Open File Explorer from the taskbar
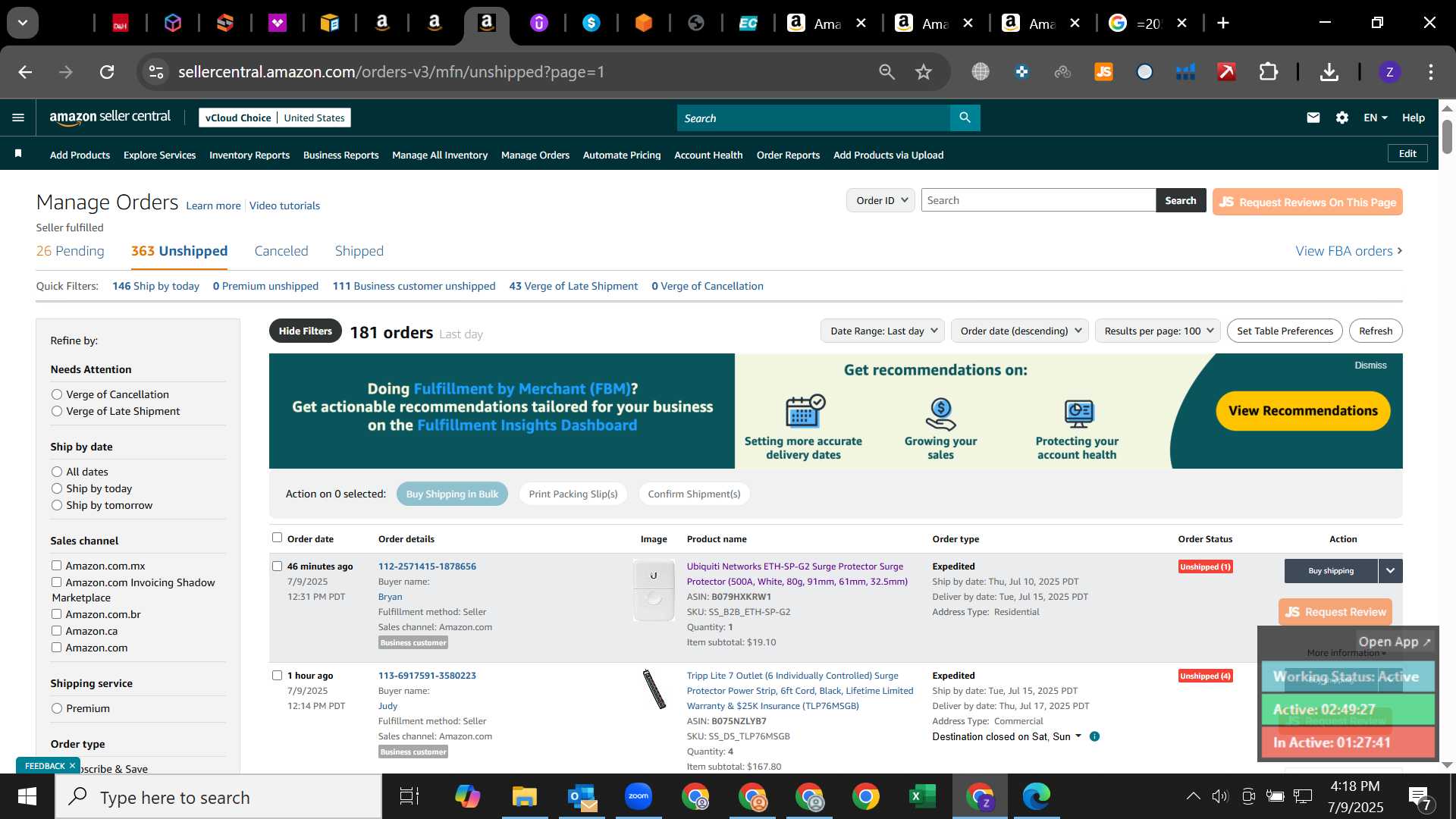 point(524,796)
